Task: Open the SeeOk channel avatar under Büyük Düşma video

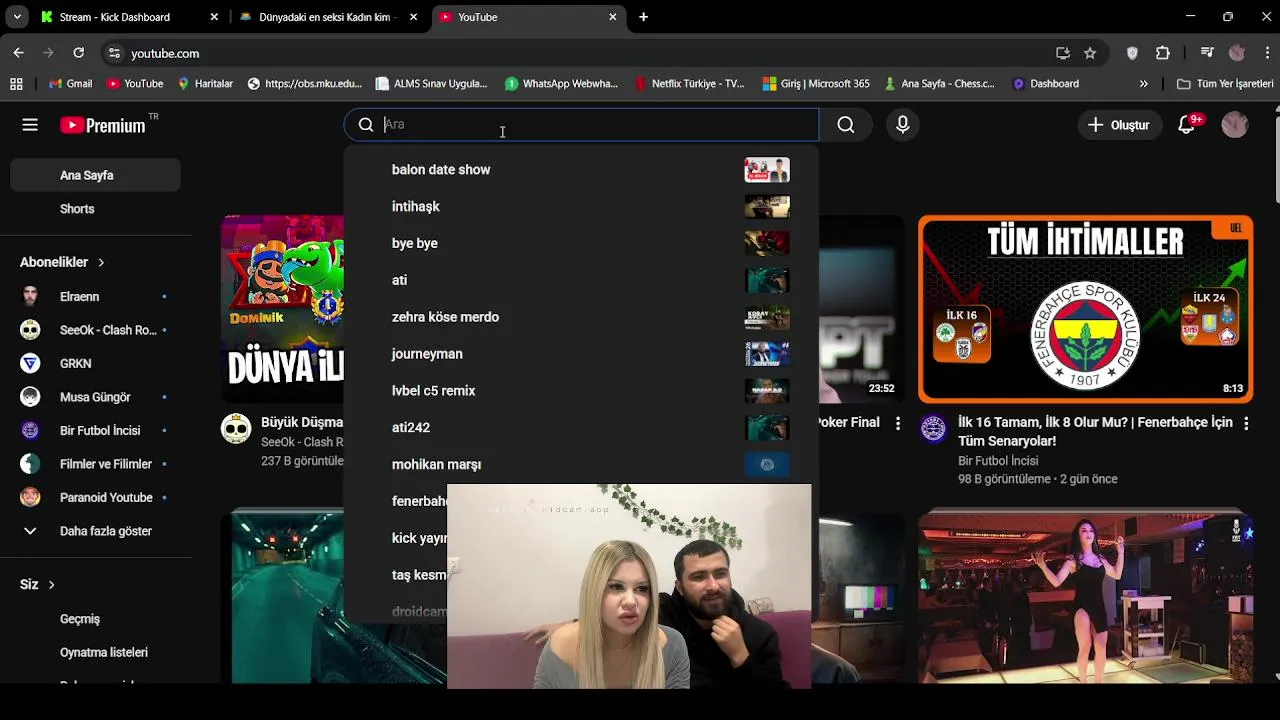Action: coord(236,429)
